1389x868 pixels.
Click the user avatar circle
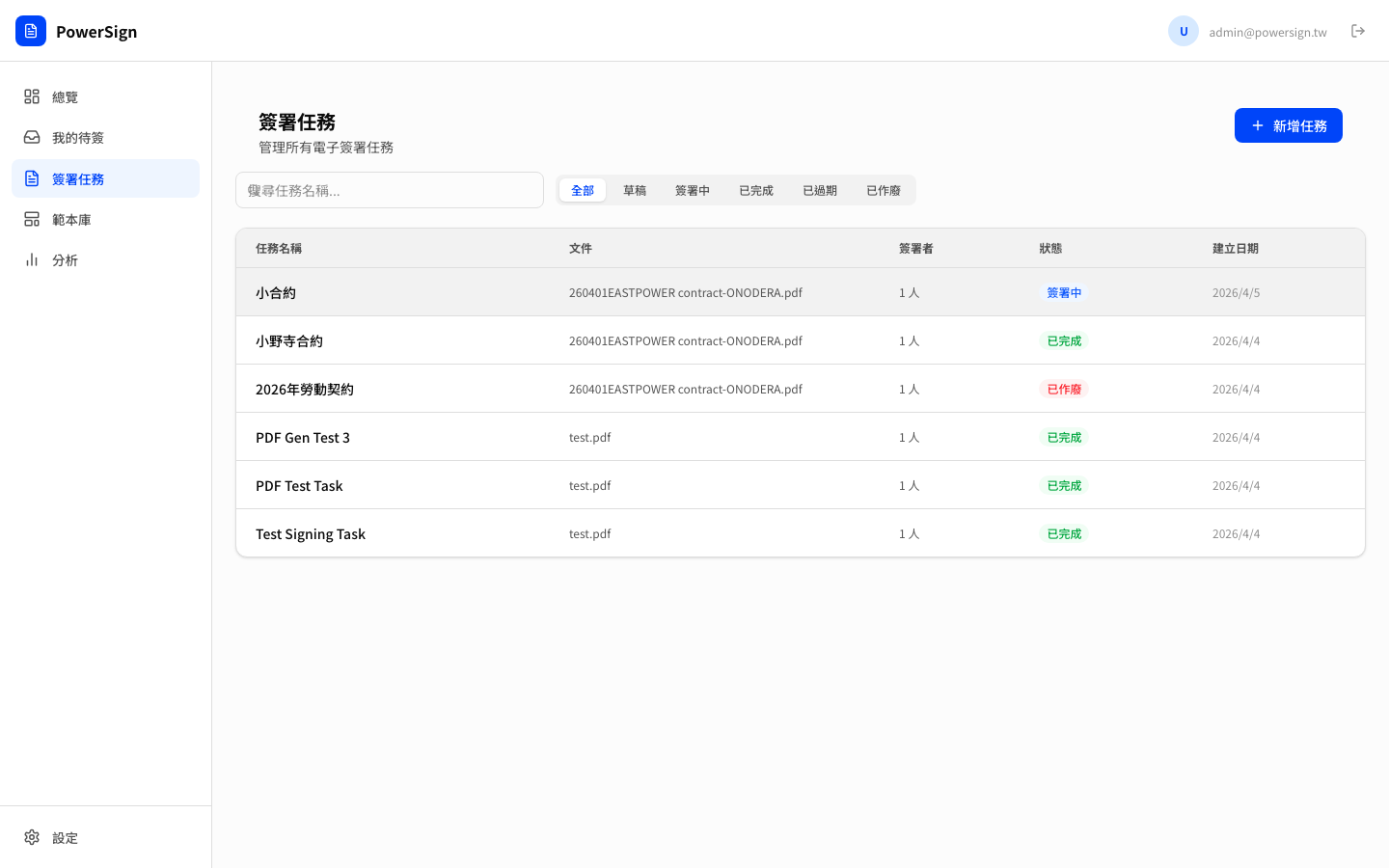(x=1183, y=31)
